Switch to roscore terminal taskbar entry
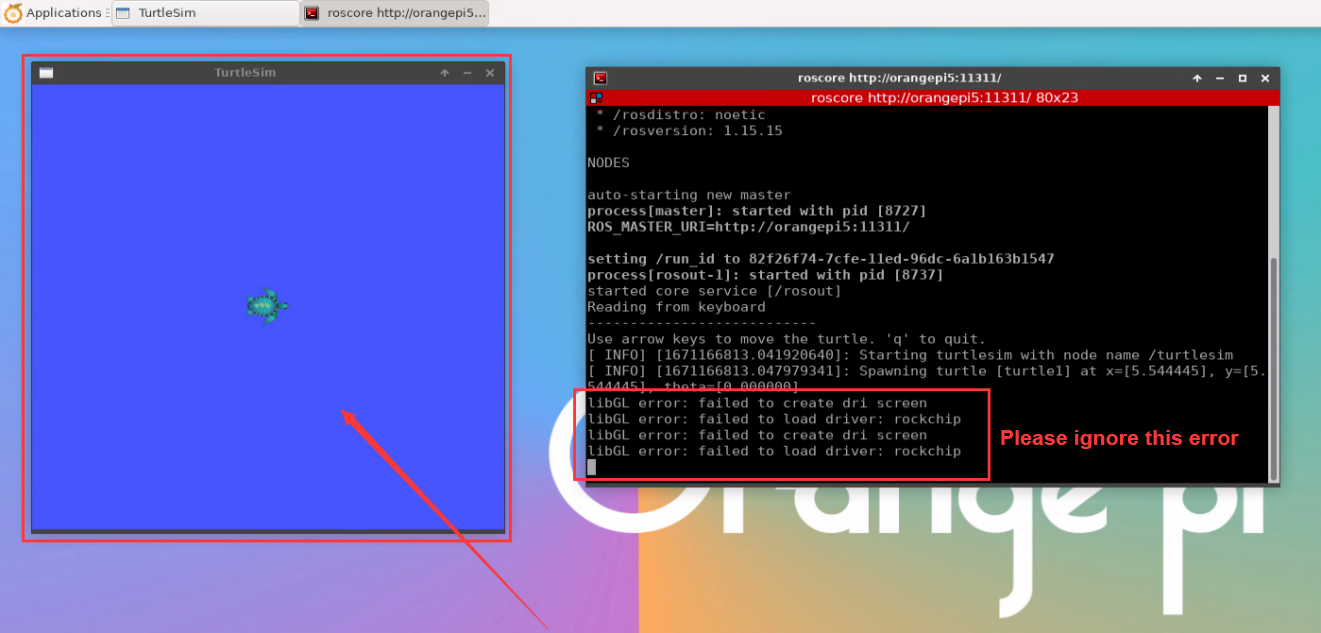This screenshot has height=633, width=1321. (396, 13)
